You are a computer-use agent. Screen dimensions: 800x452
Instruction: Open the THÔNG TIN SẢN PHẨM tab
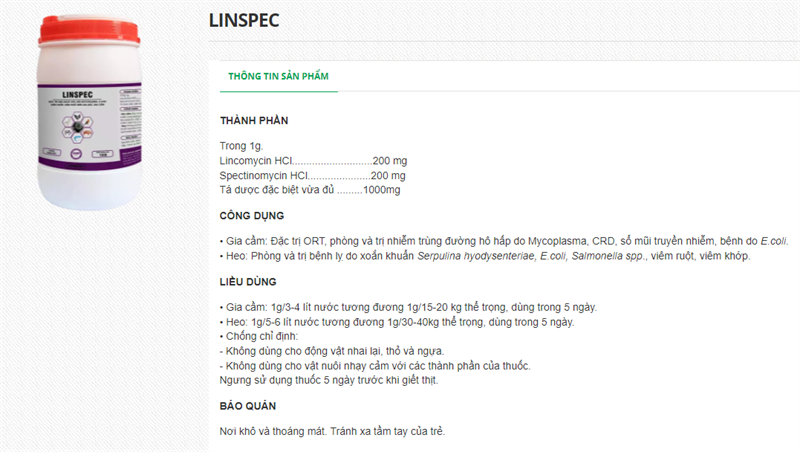pyautogui.click(x=279, y=76)
